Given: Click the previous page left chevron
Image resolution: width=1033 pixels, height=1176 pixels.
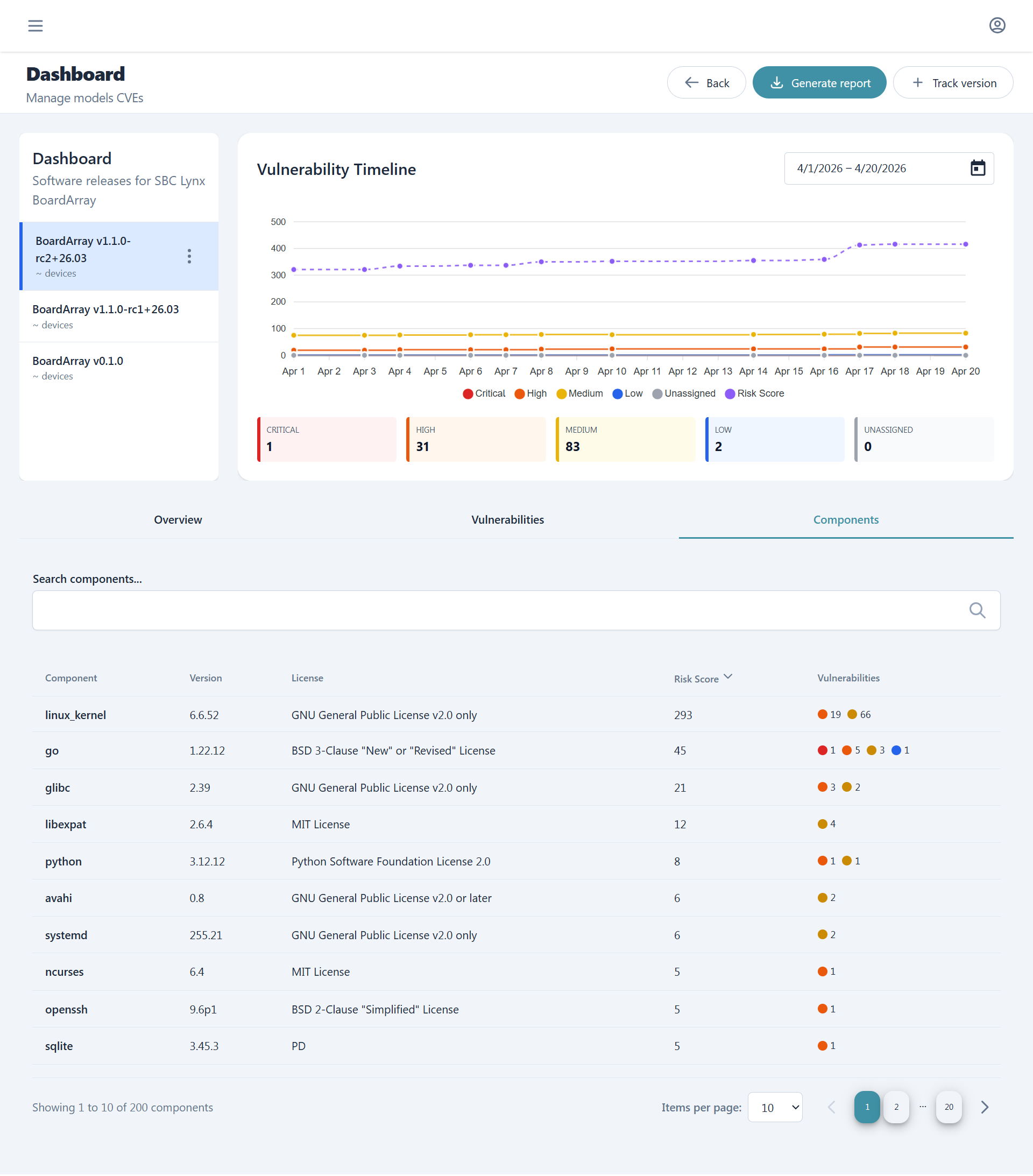Looking at the screenshot, I should point(831,1107).
